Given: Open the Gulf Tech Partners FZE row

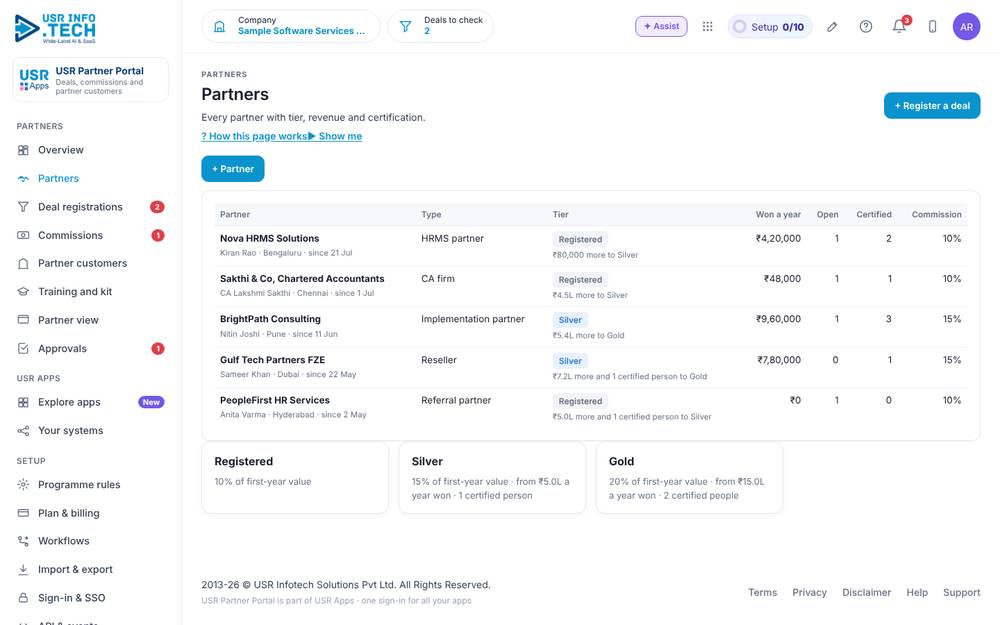Looking at the screenshot, I should 591,367.
